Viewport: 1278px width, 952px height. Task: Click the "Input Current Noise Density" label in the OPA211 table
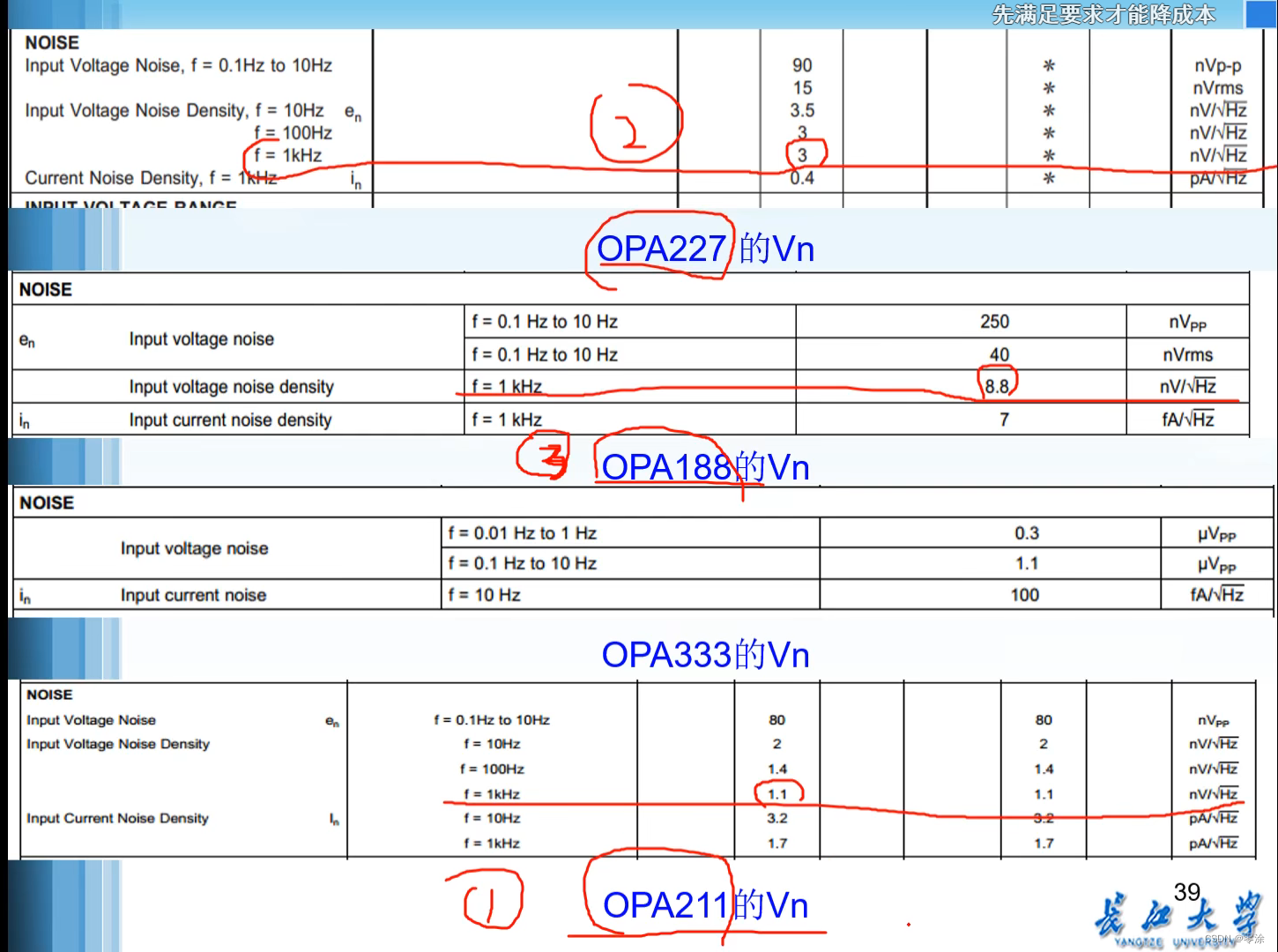pyautogui.click(x=117, y=818)
